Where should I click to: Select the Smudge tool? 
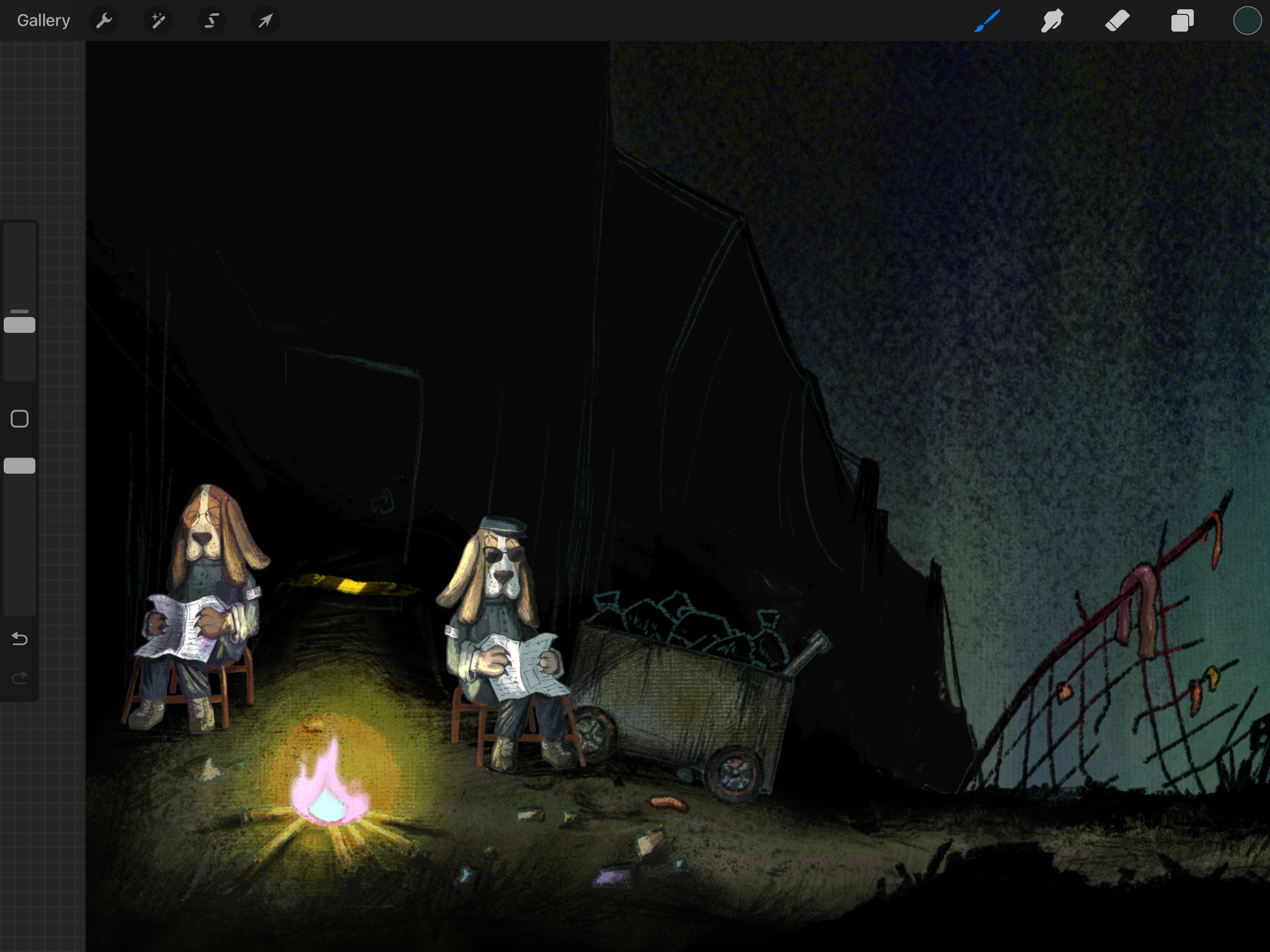1052,20
